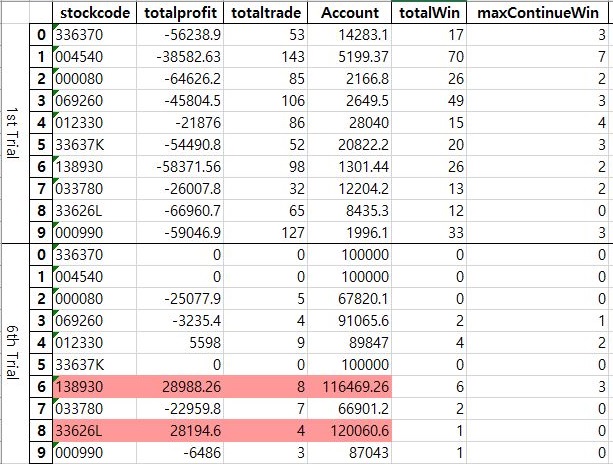613x464 pixels.
Task: Select the highlighted stockcode cell 33626L
Action: click(x=94, y=431)
